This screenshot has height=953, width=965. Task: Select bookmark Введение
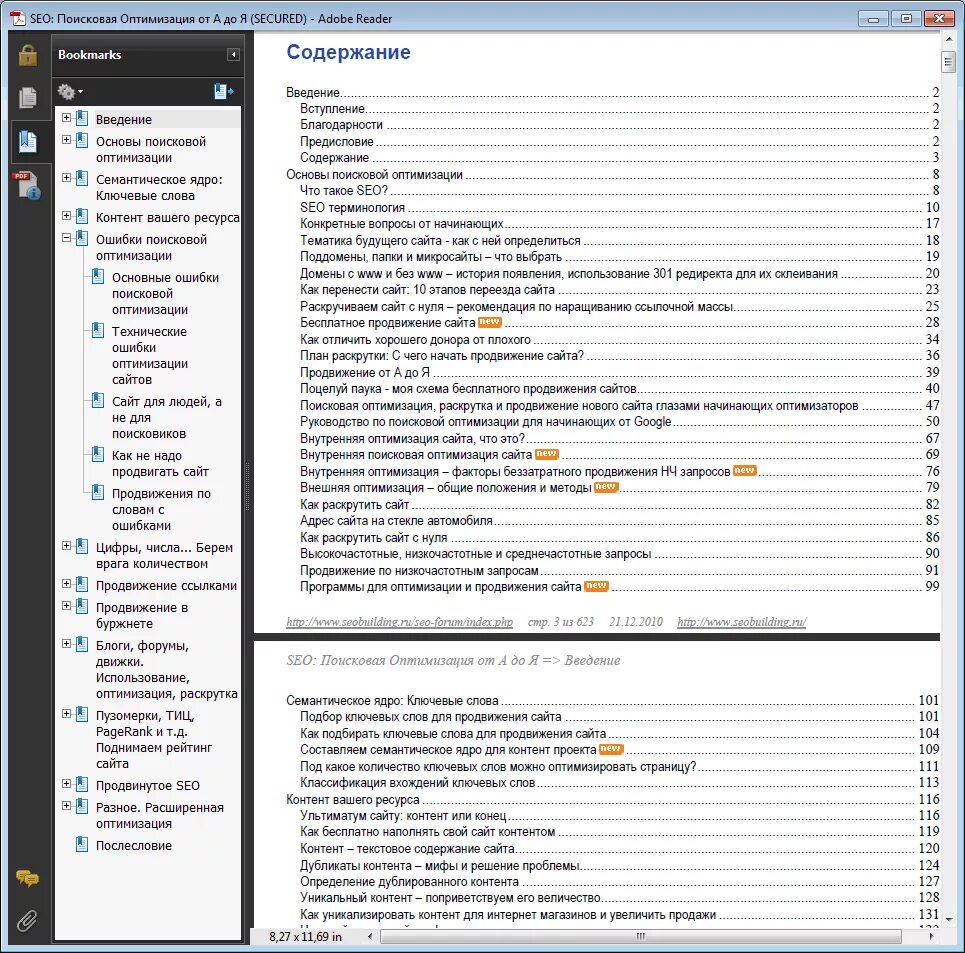(x=124, y=119)
